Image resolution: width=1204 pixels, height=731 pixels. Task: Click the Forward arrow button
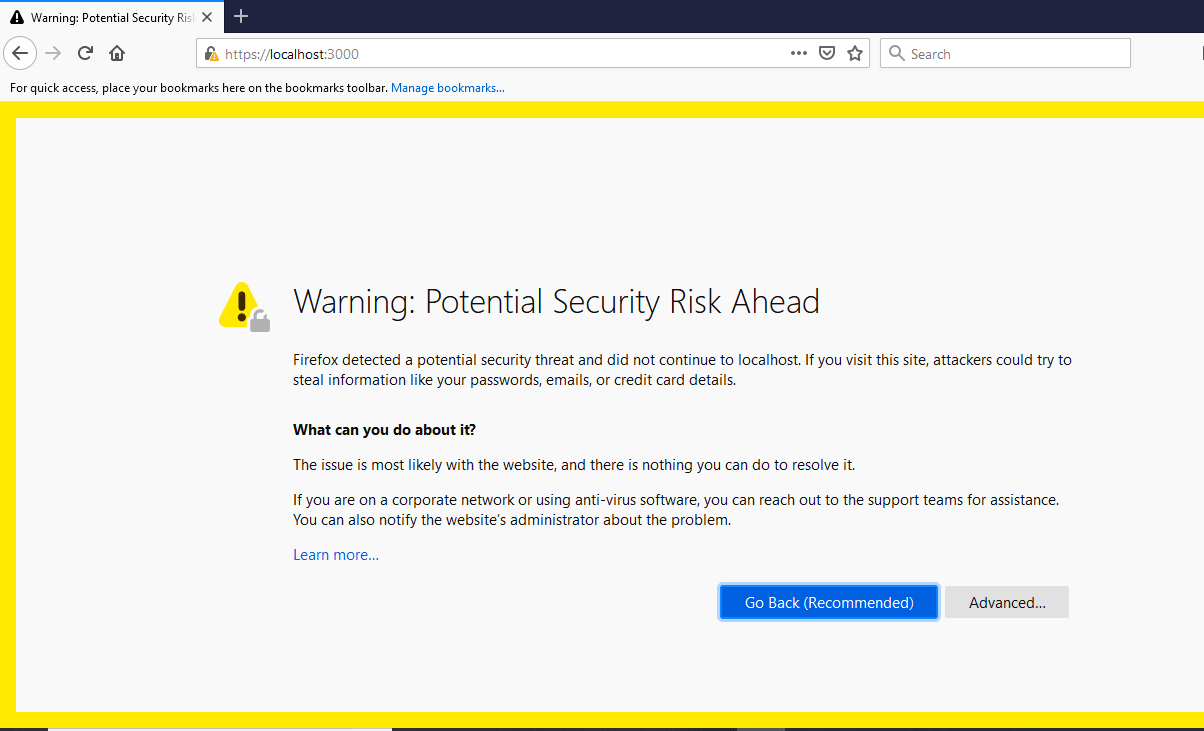point(54,53)
